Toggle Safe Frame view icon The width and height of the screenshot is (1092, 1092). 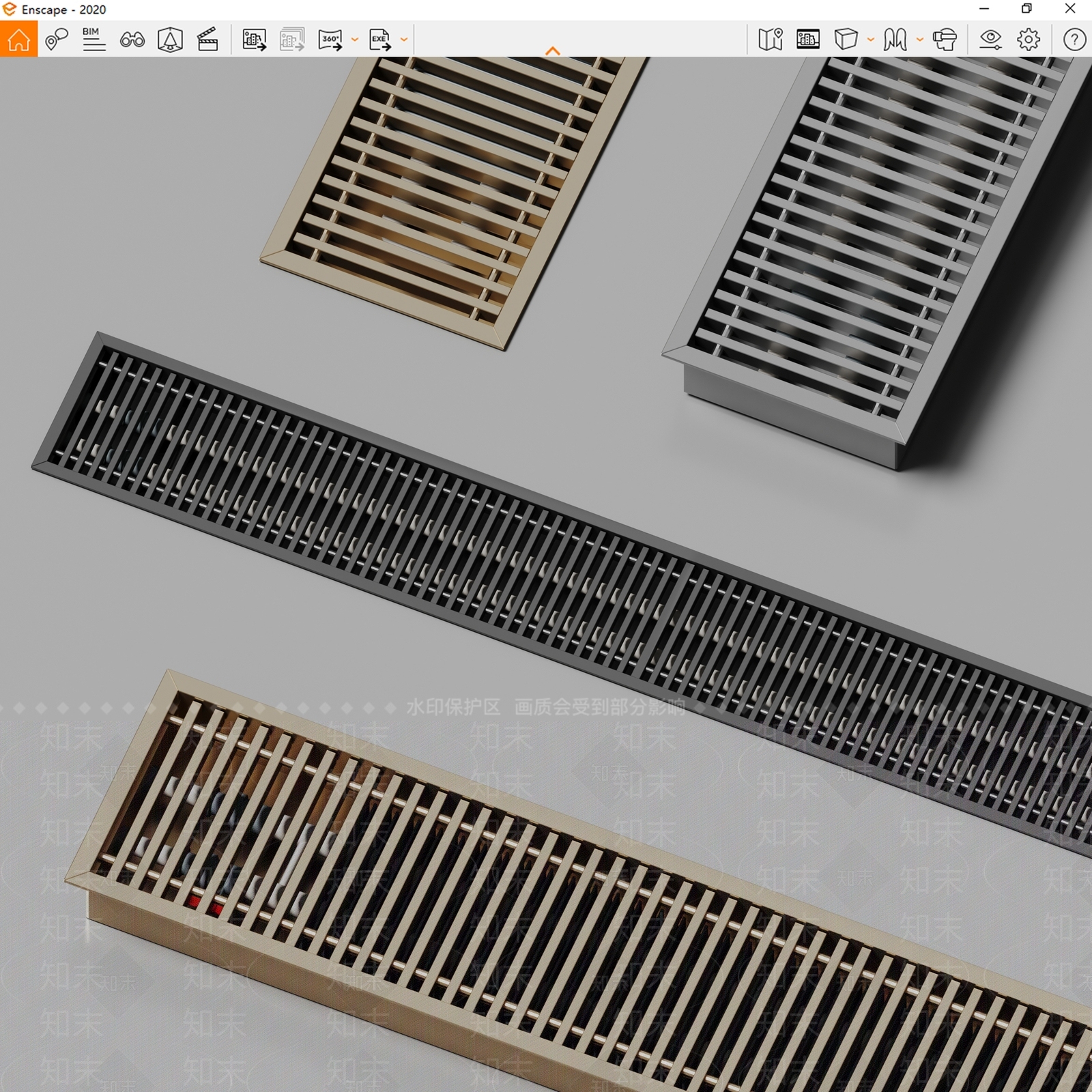(170, 39)
